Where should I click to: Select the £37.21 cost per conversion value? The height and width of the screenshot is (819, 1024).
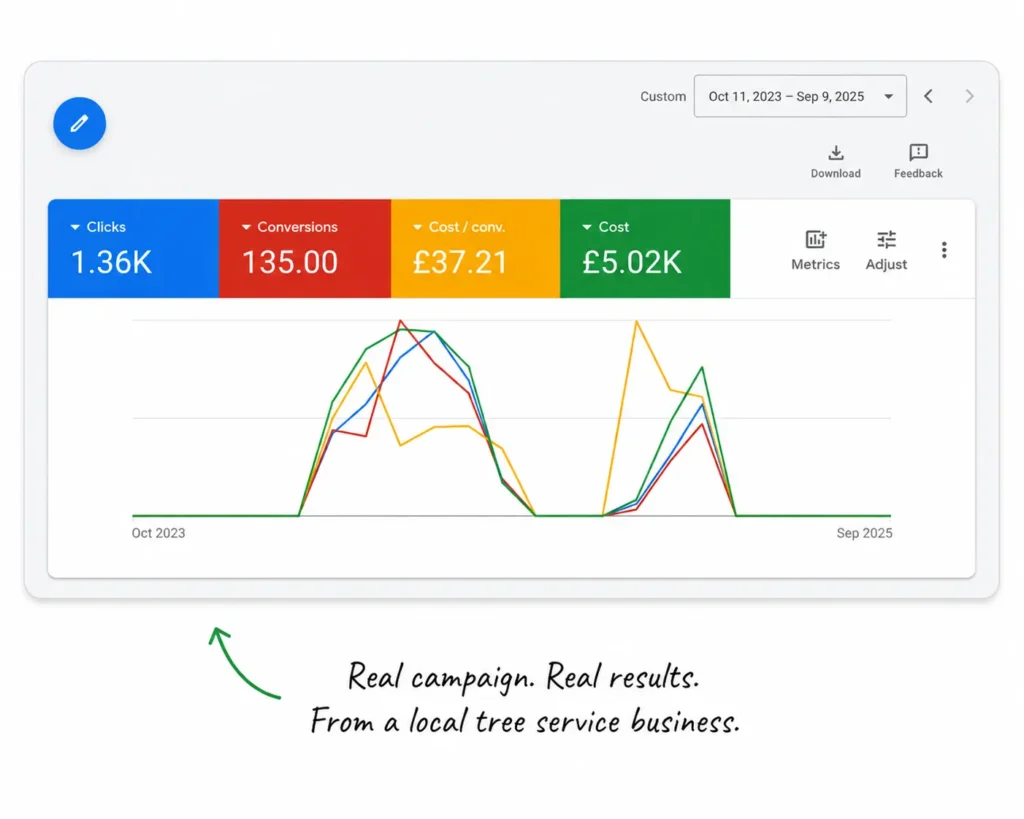tap(460, 263)
